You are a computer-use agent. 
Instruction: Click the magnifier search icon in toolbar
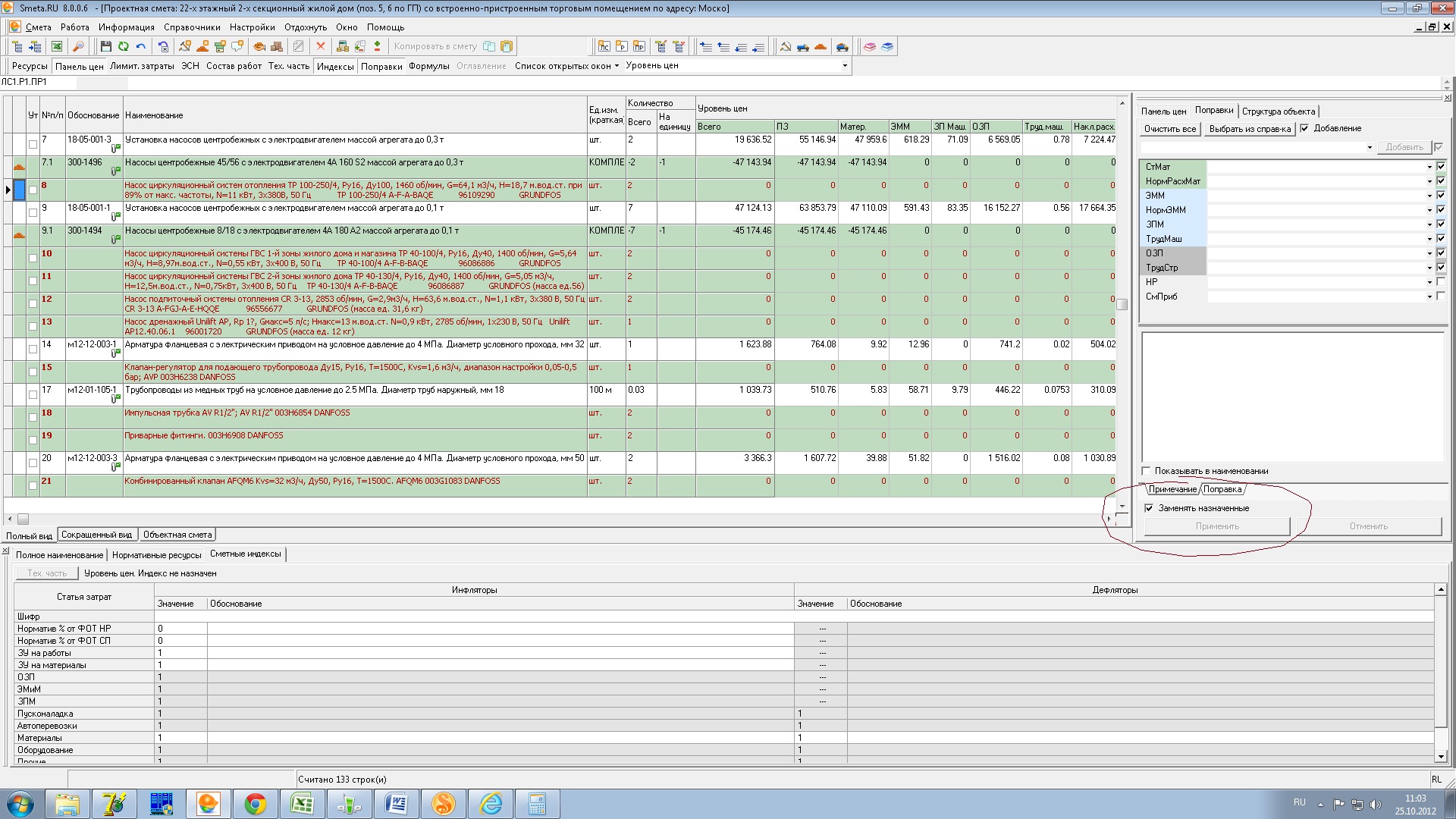tap(78, 46)
